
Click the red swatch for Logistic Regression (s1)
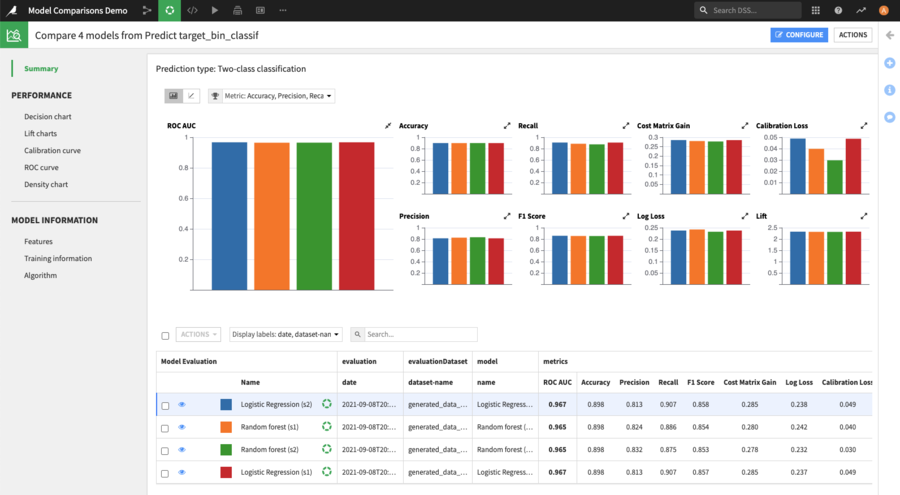click(x=226, y=472)
